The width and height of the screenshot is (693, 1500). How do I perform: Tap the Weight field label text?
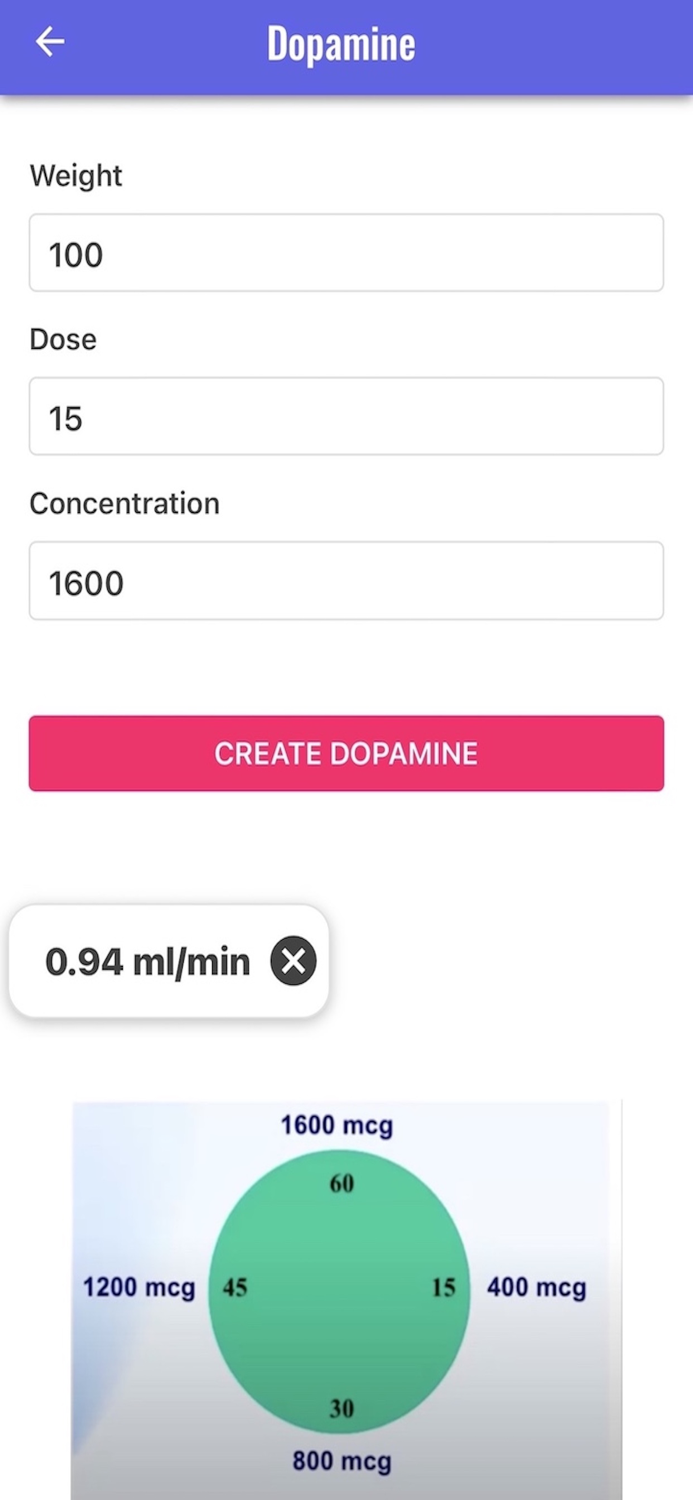click(76, 176)
